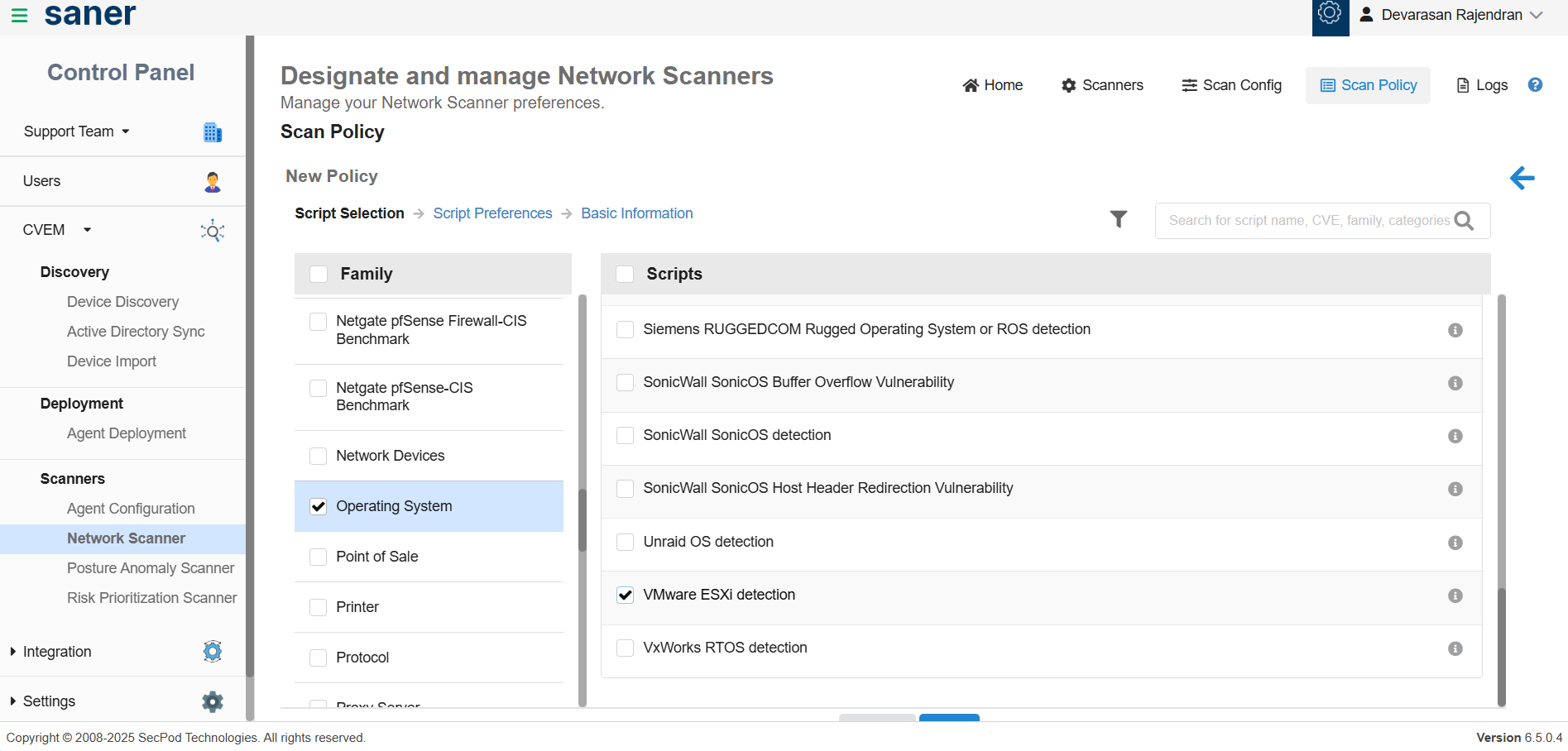Image resolution: width=1568 pixels, height=751 pixels.
Task: Open Active Directory Sync
Action: pos(136,332)
